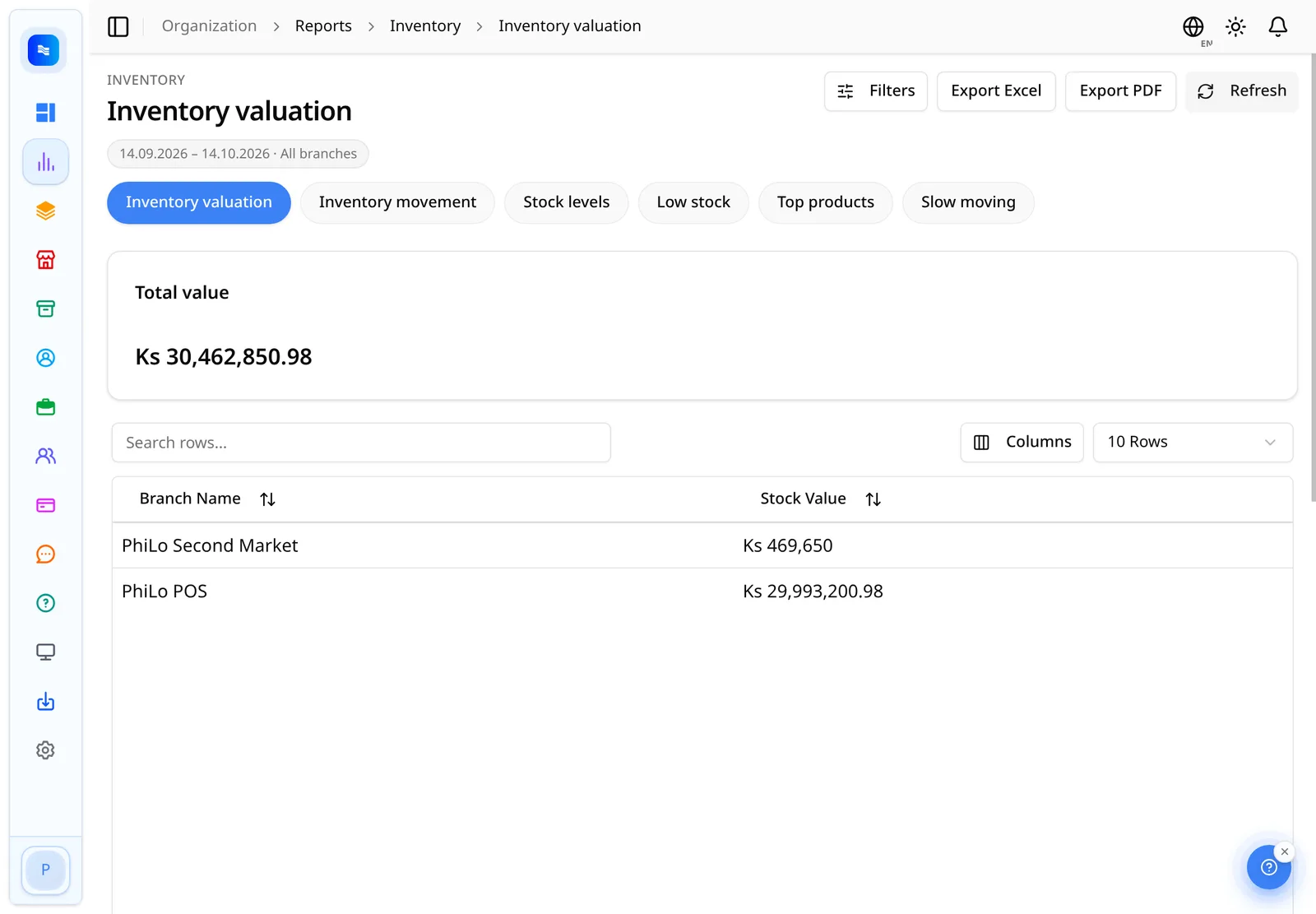This screenshot has width=1316, height=914.
Task: Open the Filters panel
Action: click(876, 91)
